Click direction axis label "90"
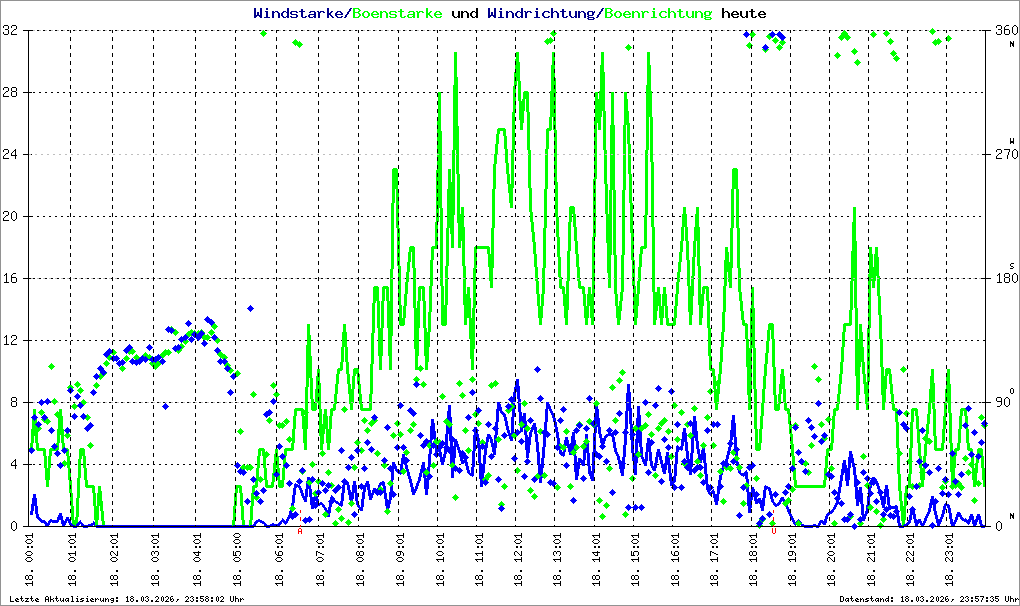 pos(1003,402)
